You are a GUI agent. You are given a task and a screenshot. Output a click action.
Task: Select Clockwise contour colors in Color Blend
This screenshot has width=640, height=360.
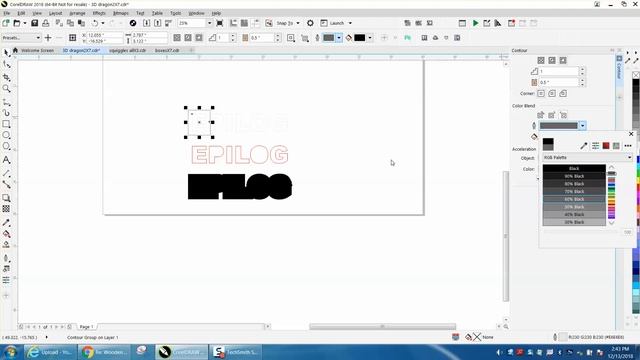click(552, 115)
